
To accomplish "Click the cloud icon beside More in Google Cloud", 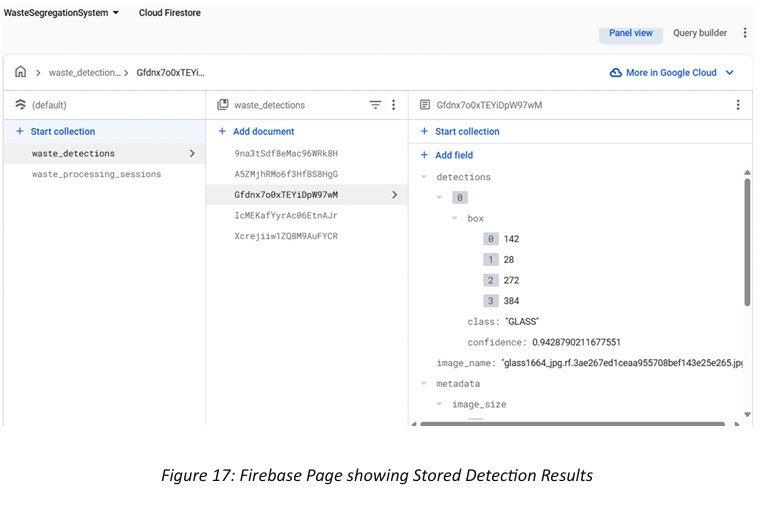I will tap(615, 73).
